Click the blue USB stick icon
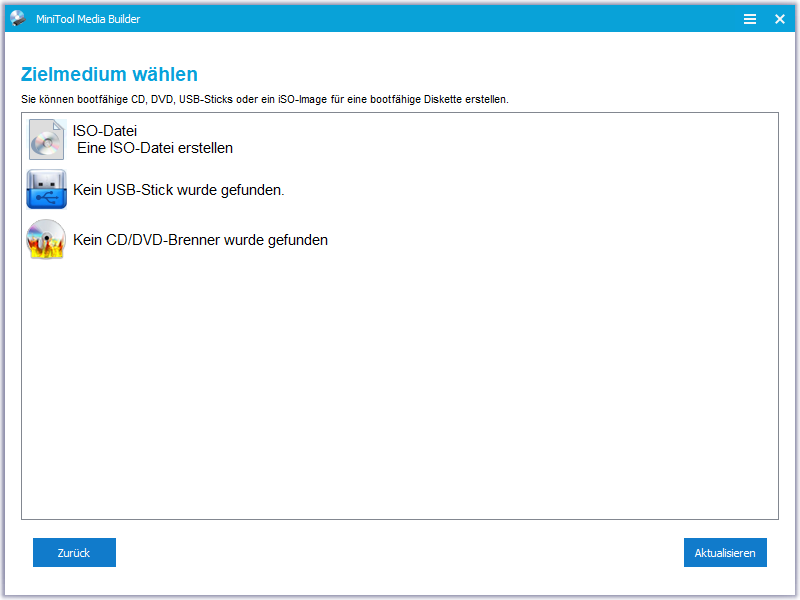This screenshot has width=800, height=600. (x=46, y=189)
